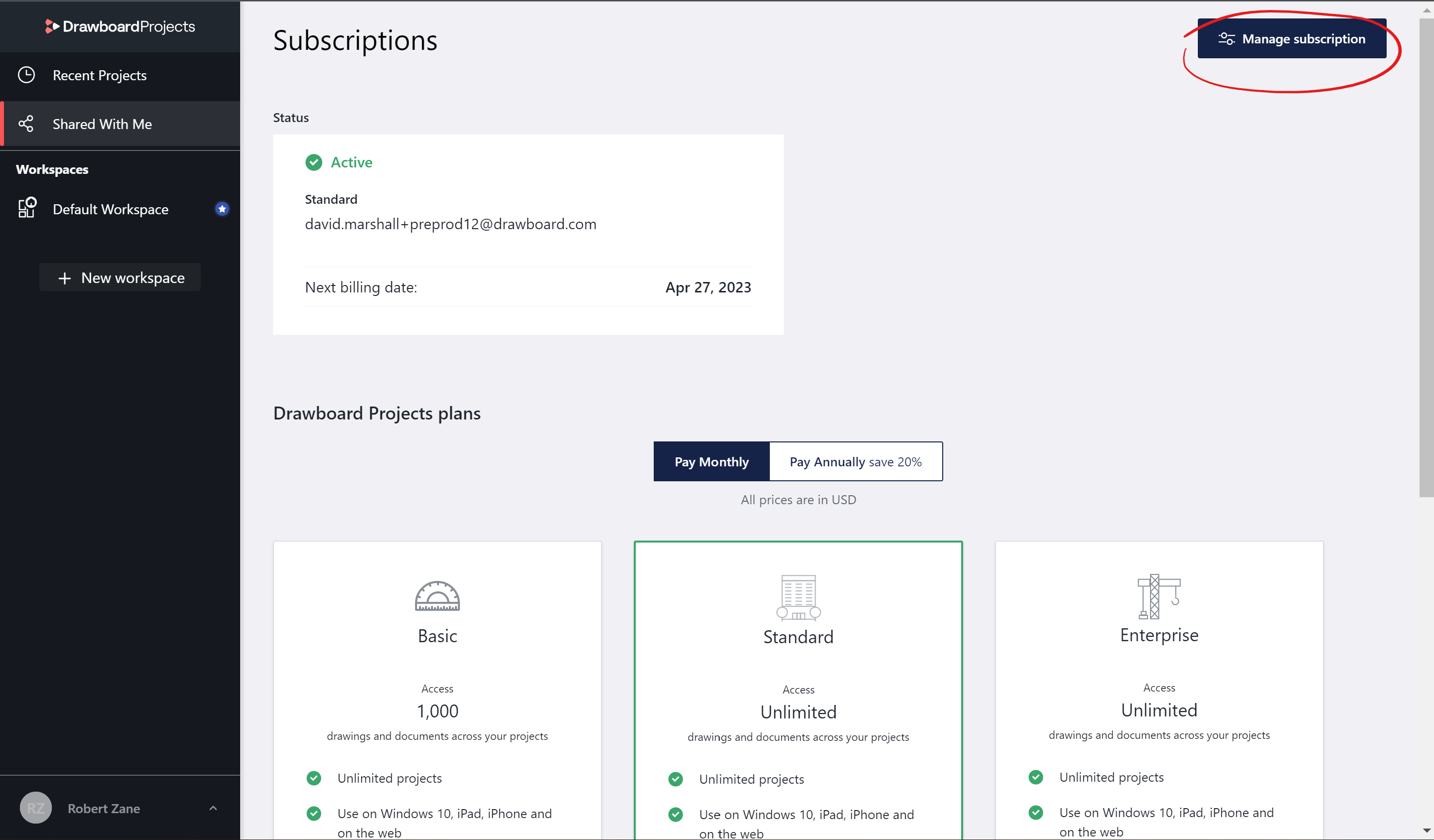Click the david.marshall+preprod12@drawboard.com email
Viewport: 1434px width, 840px height.
[451, 224]
